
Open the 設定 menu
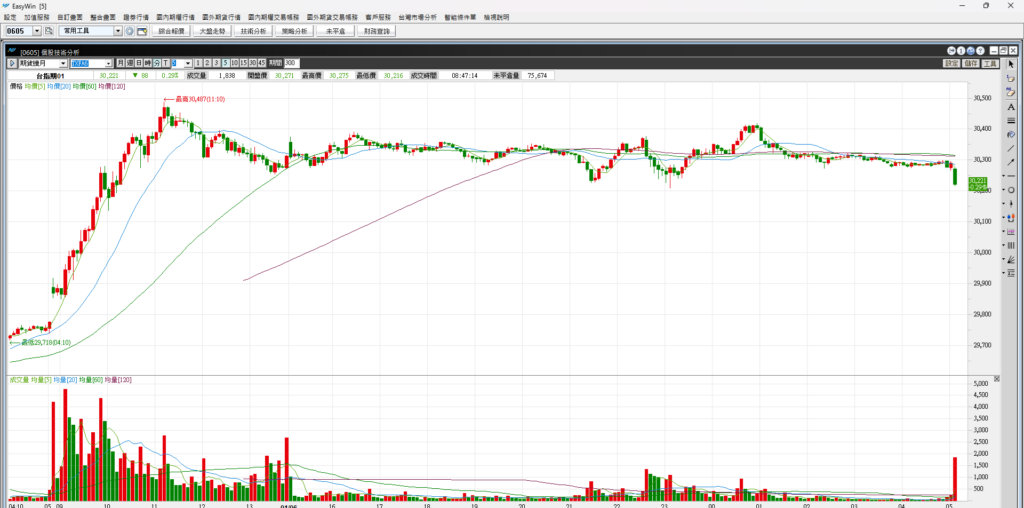[10, 17]
